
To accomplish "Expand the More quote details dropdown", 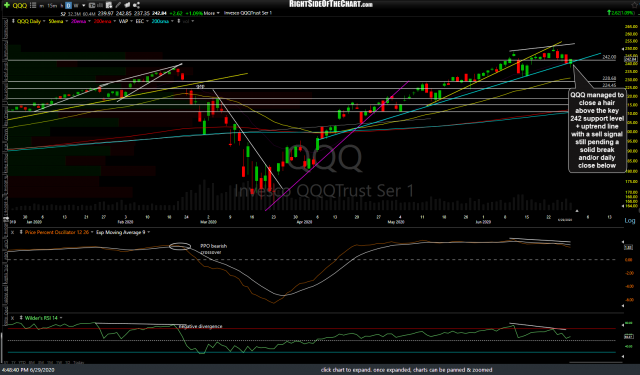I will [212, 13].
